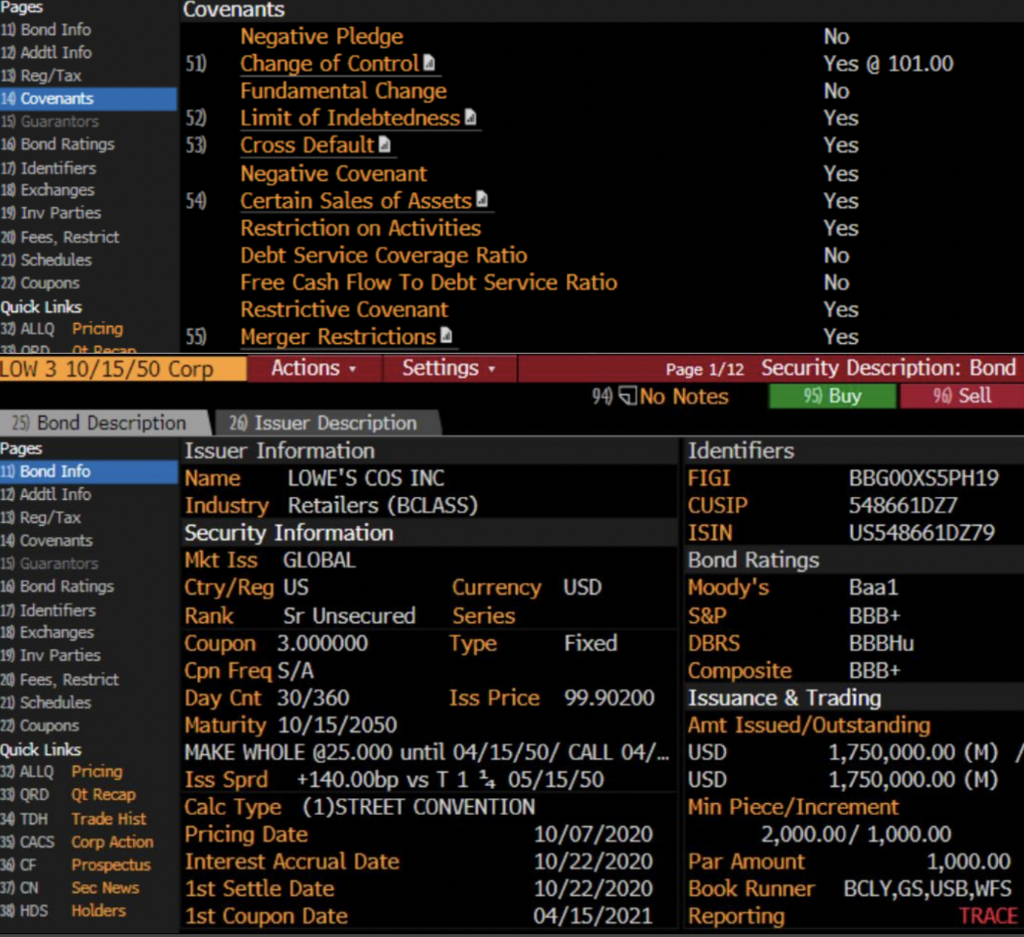Open ALLQ Pricing quick link in the upper panel

62,328
